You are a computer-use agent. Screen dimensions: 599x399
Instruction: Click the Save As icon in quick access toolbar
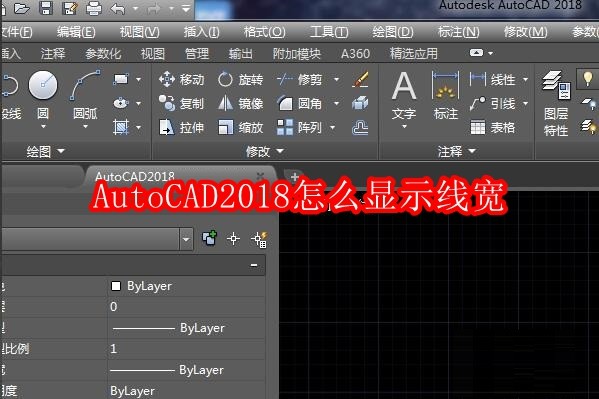pyautogui.click(x=70, y=8)
